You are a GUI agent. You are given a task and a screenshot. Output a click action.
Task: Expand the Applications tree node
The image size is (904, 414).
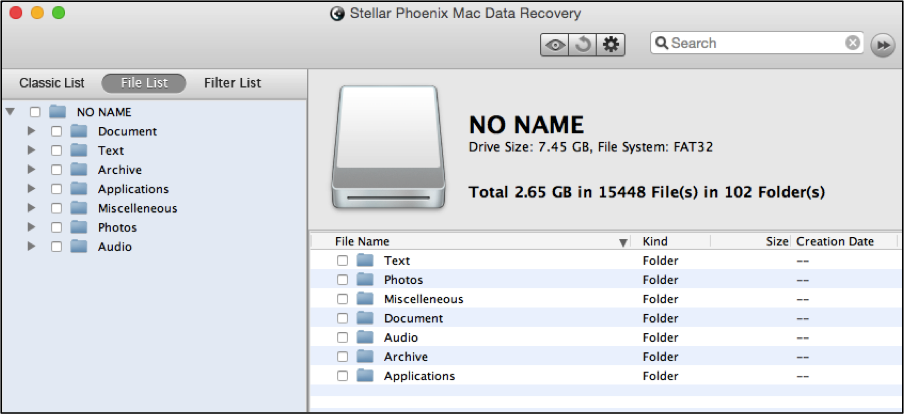[31, 189]
